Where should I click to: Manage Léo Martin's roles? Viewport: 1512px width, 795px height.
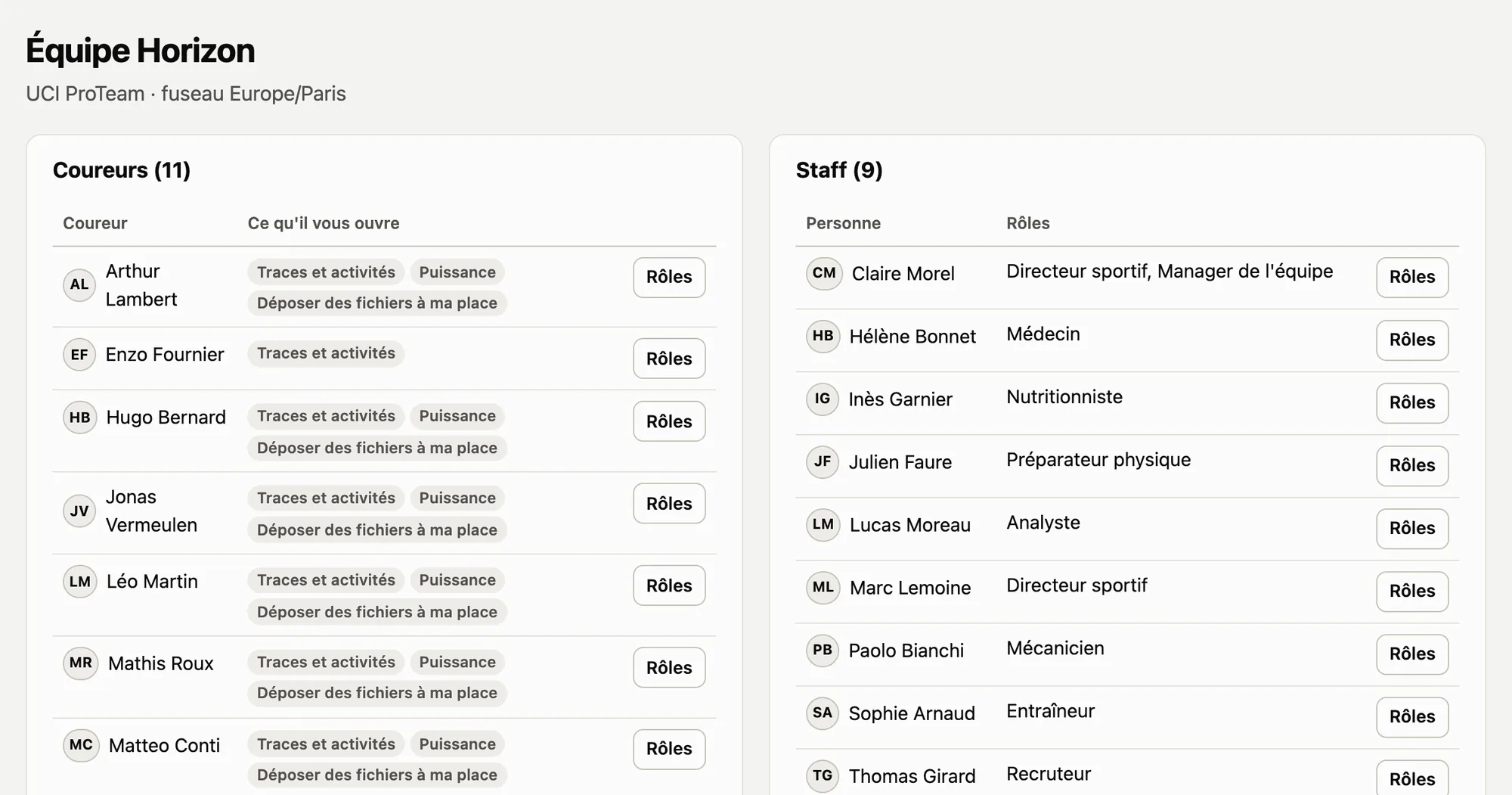click(x=669, y=585)
